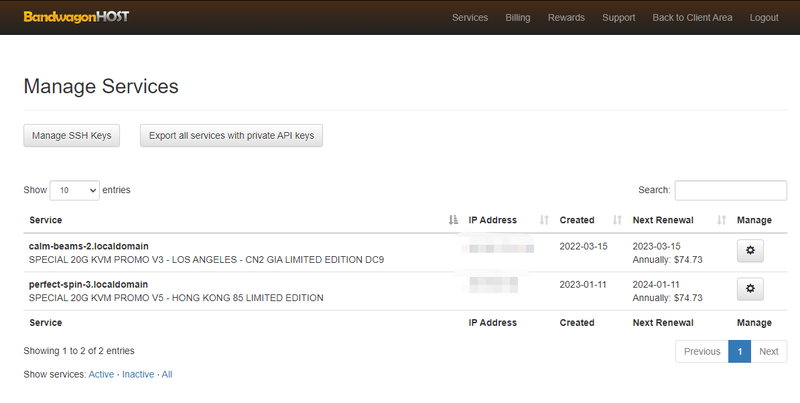Click the Los Angeles CN2 GIA plan description
Screen dimensions: 800x403
206,260
